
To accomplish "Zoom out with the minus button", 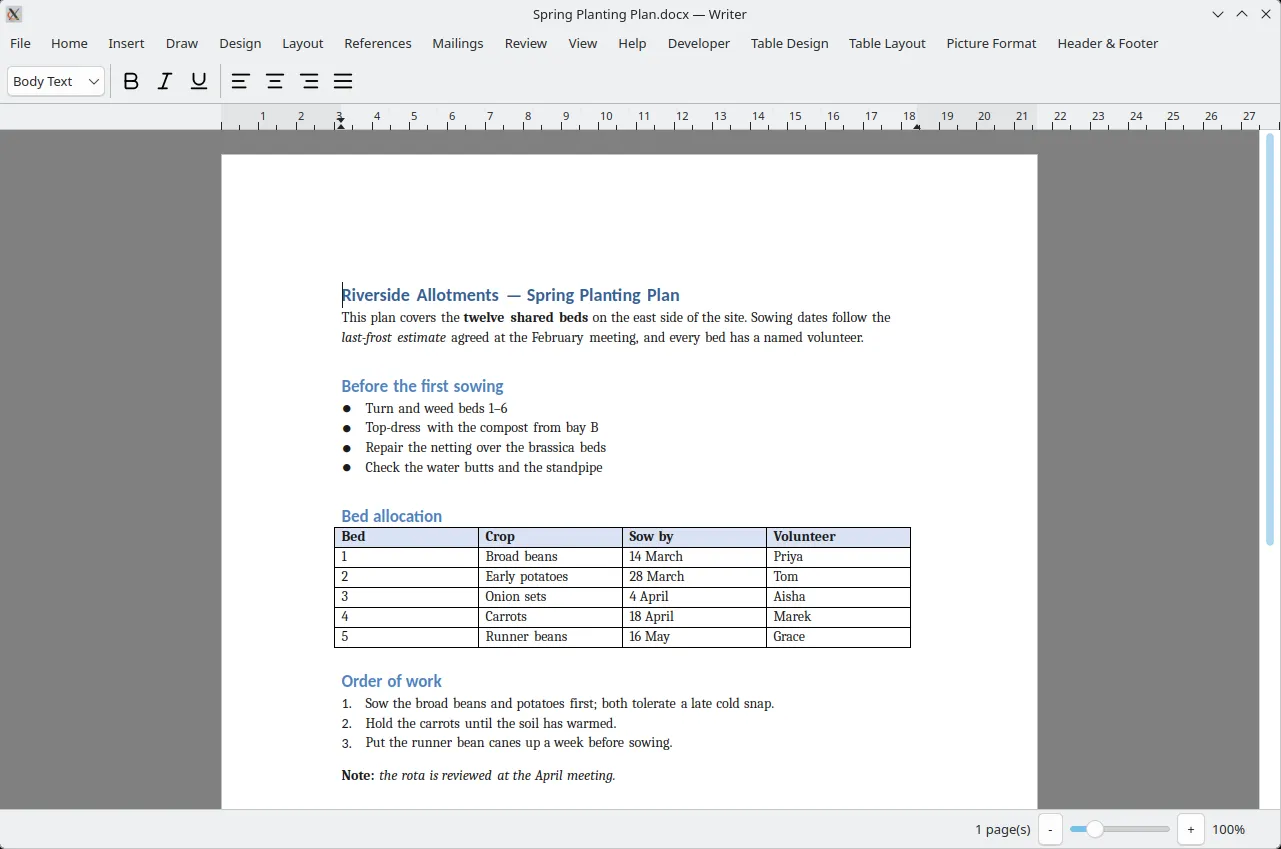I will (1050, 829).
